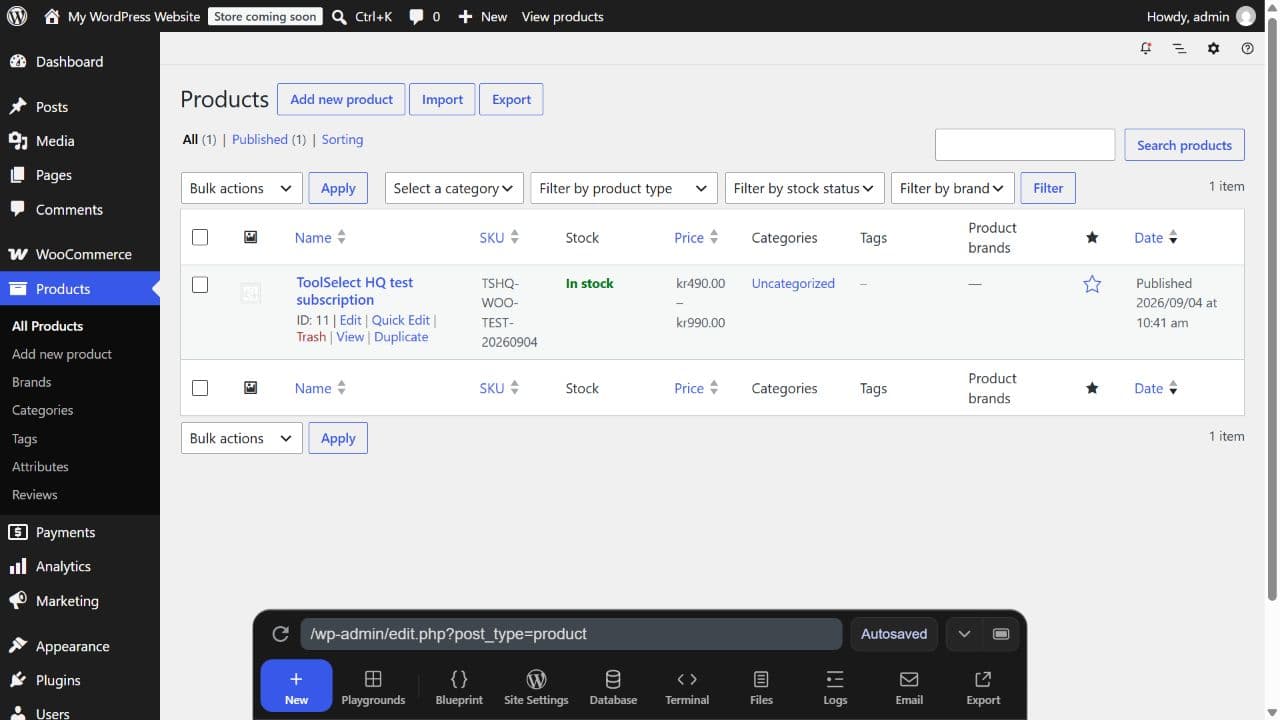The width and height of the screenshot is (1280, 720).
Task: Click the Add new product button
Action: point(341,99)
